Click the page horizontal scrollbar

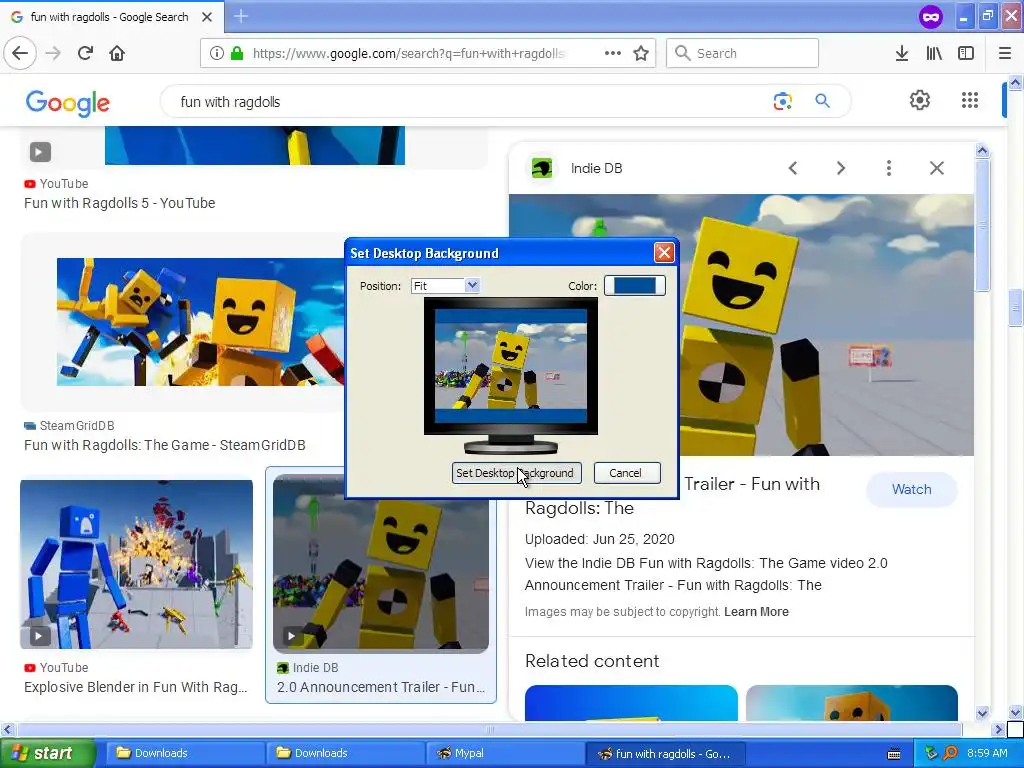(490, 729)
